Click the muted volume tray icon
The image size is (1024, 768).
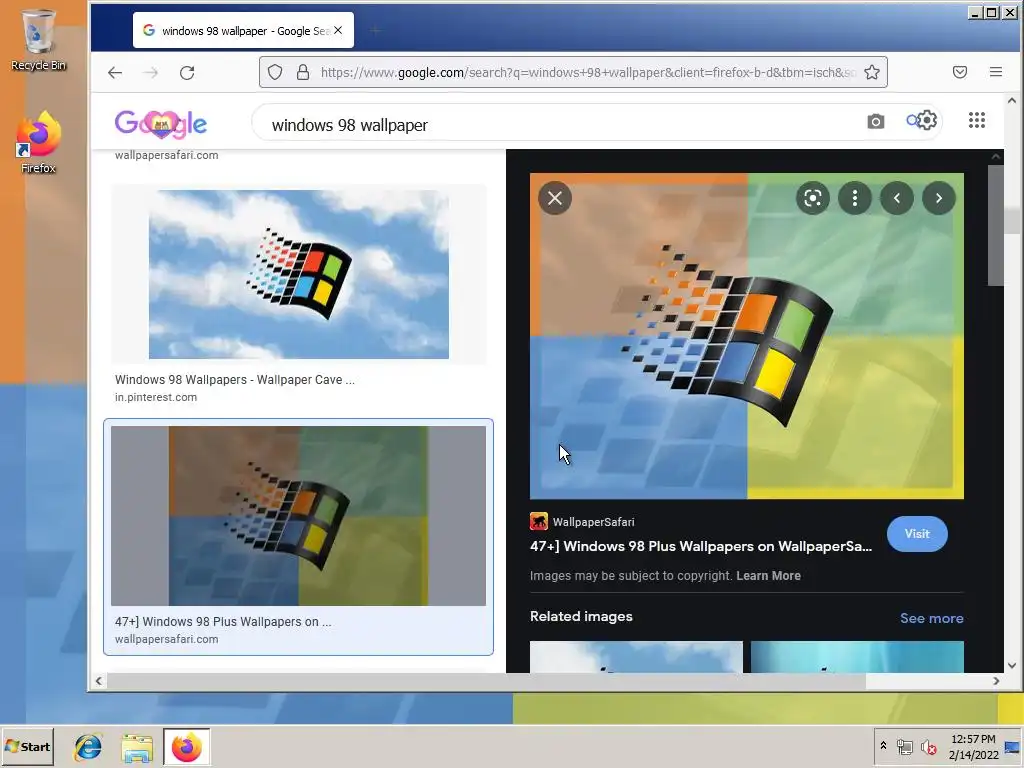928,746
